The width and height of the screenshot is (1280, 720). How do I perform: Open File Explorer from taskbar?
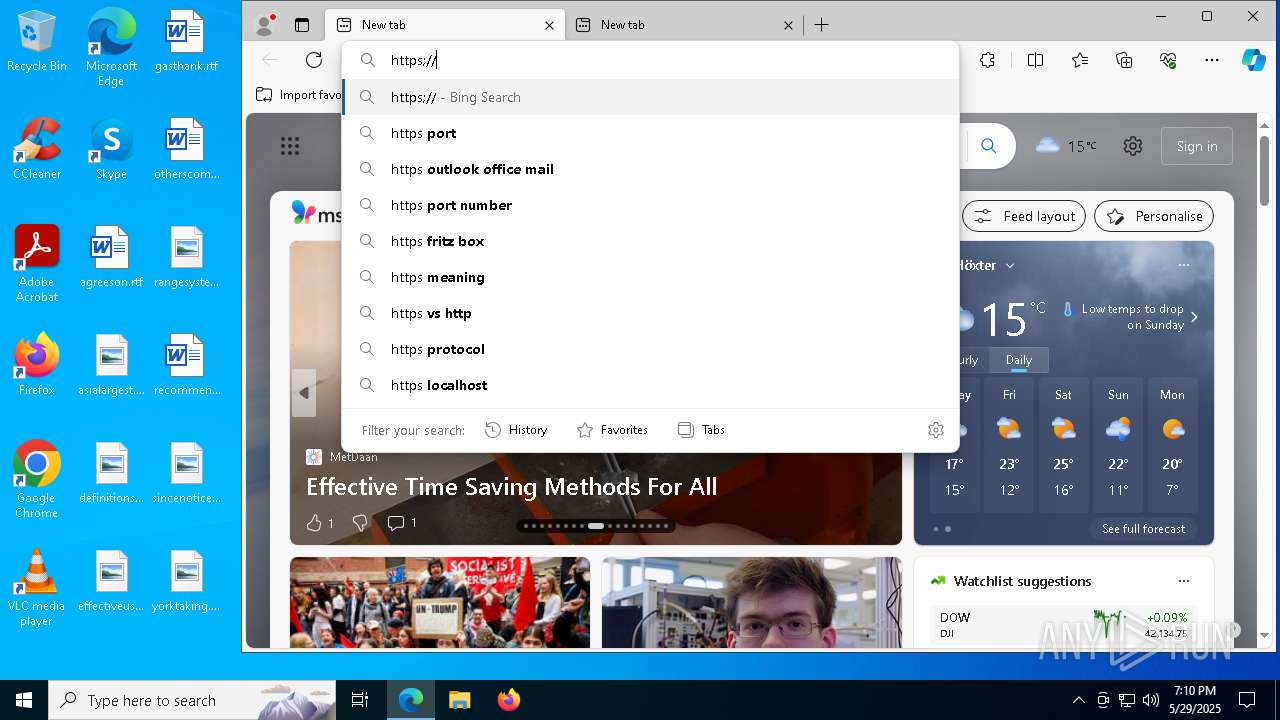click(x=459, y=700)
